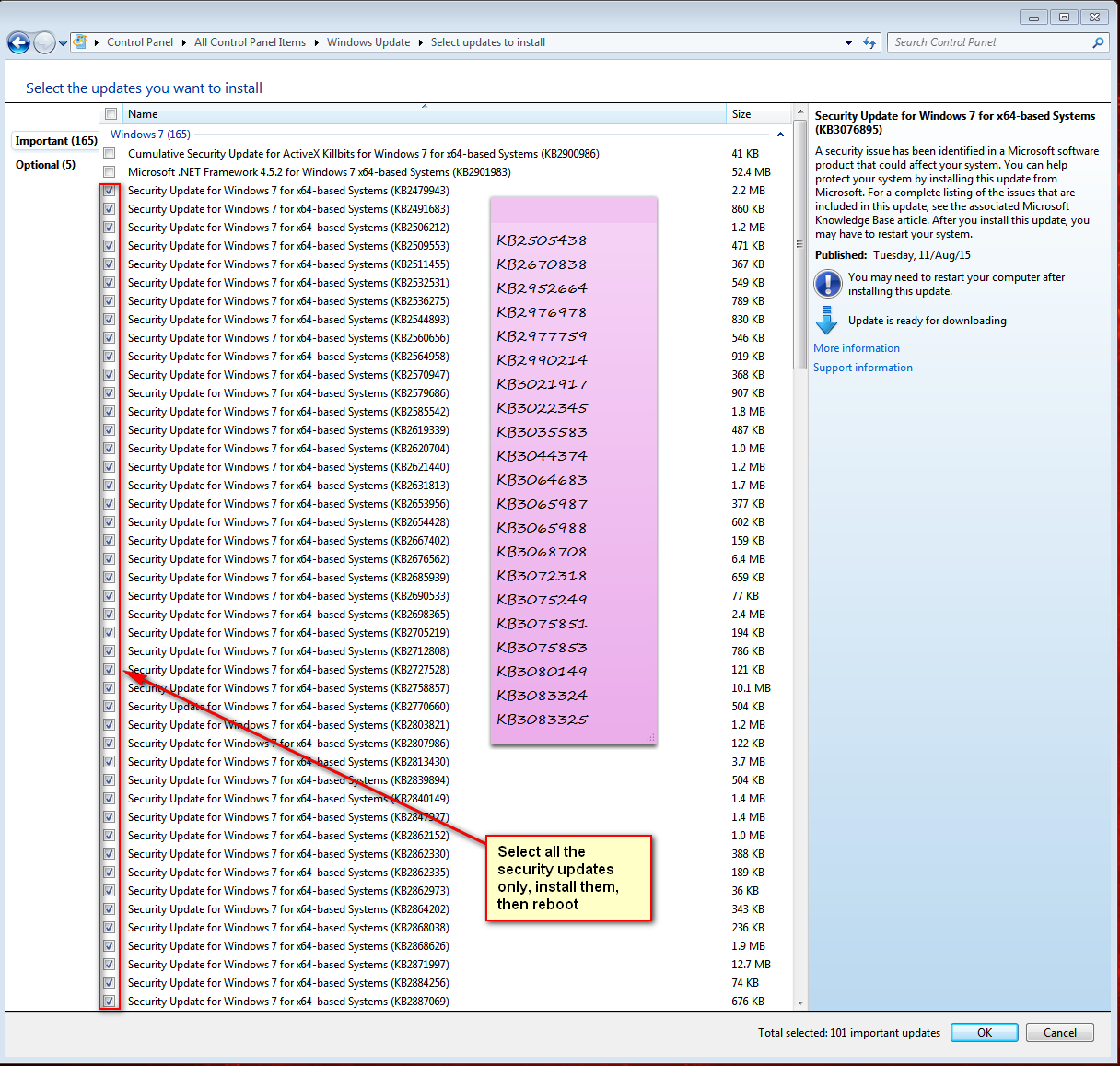Viewport: 1120px width, 1066px height.
Task: Click the Control Panel address bar icon
Action: [x=80, y=42]
